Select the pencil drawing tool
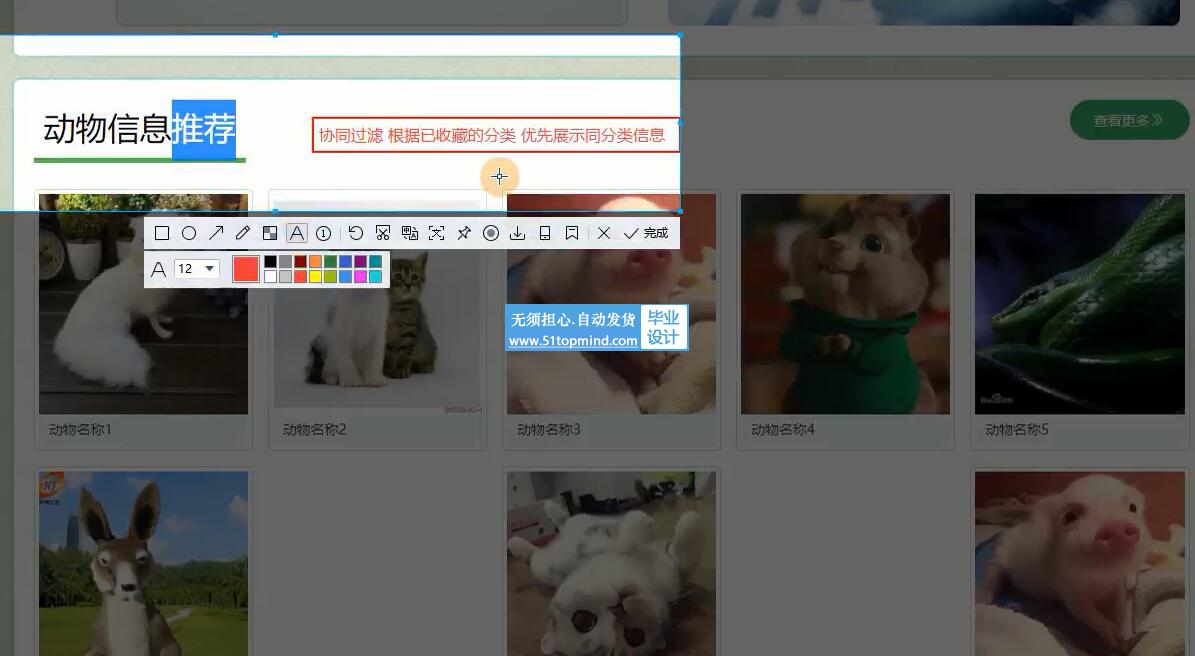The width and height of the screenshot is (1195, 656). [x=243, y=233]
